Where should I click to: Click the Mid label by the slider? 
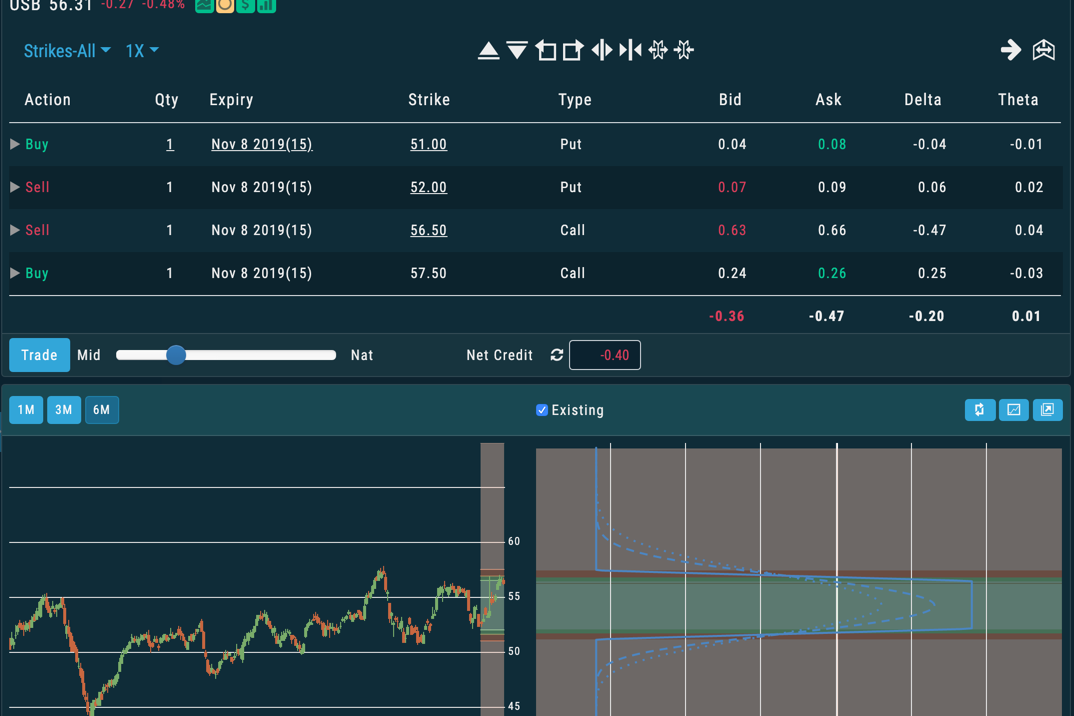pyautogui.click(x=89, y=355)
